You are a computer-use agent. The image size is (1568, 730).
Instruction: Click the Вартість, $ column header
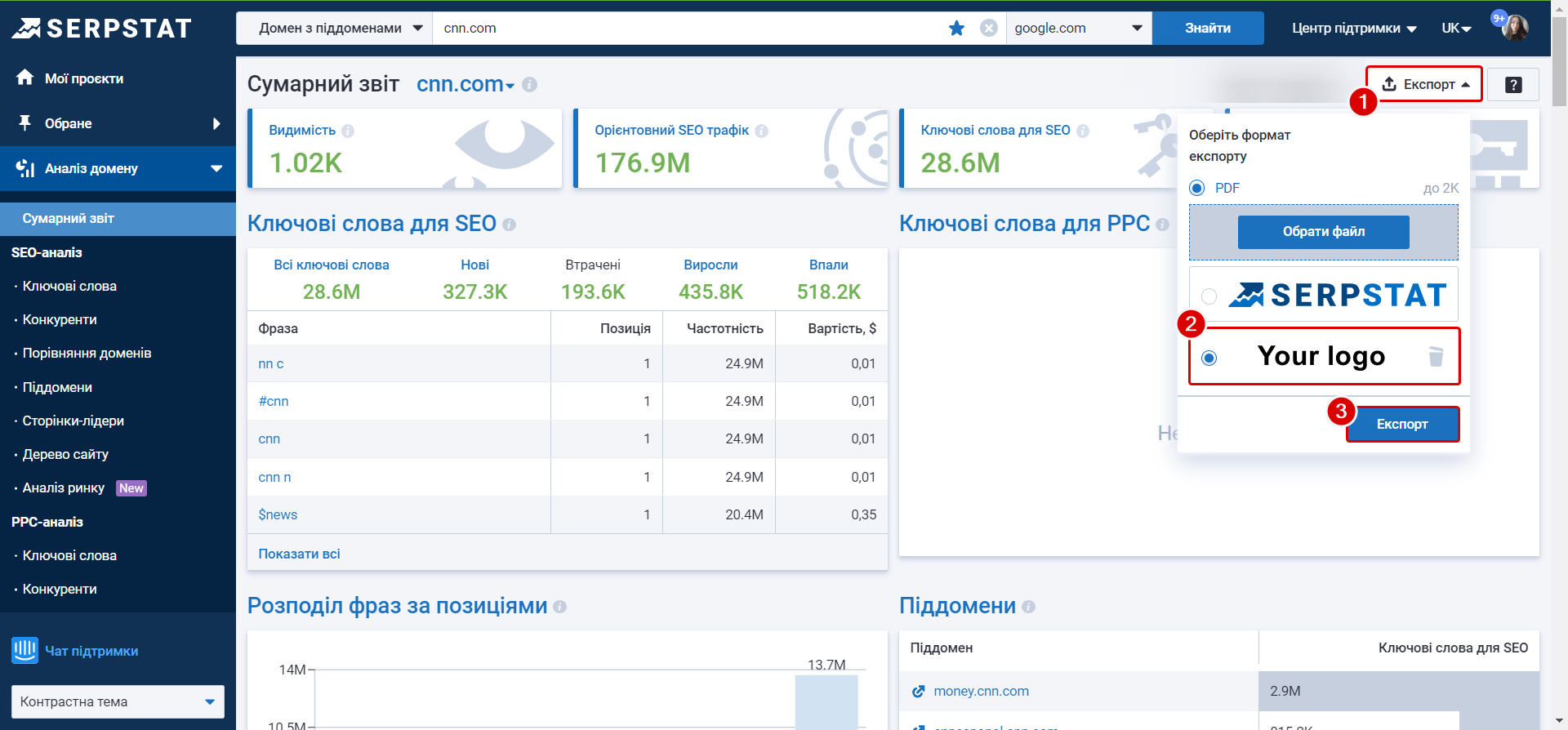pos(841,328)
